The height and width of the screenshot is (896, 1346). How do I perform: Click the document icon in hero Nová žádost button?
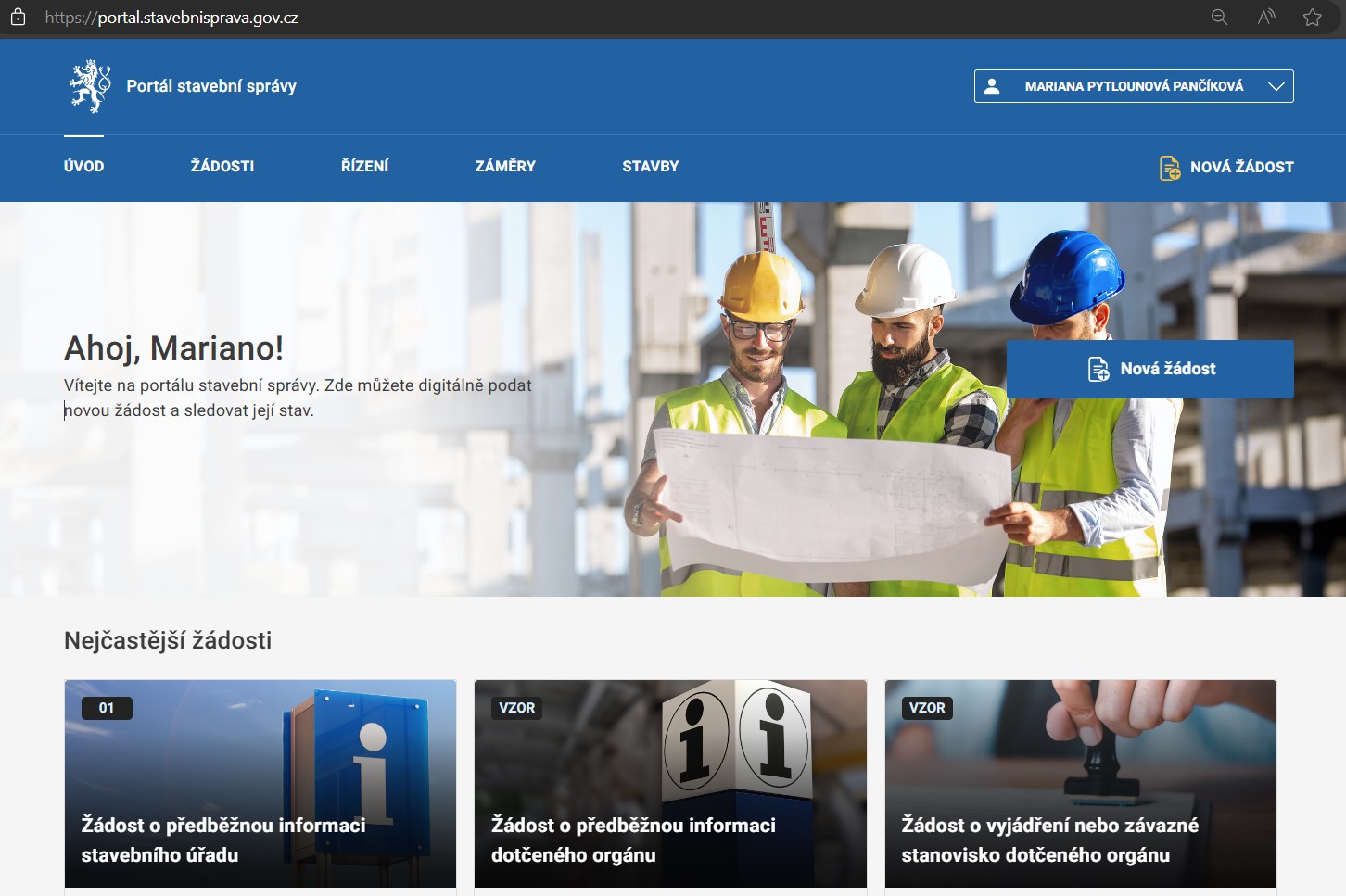pos(1098,369)
